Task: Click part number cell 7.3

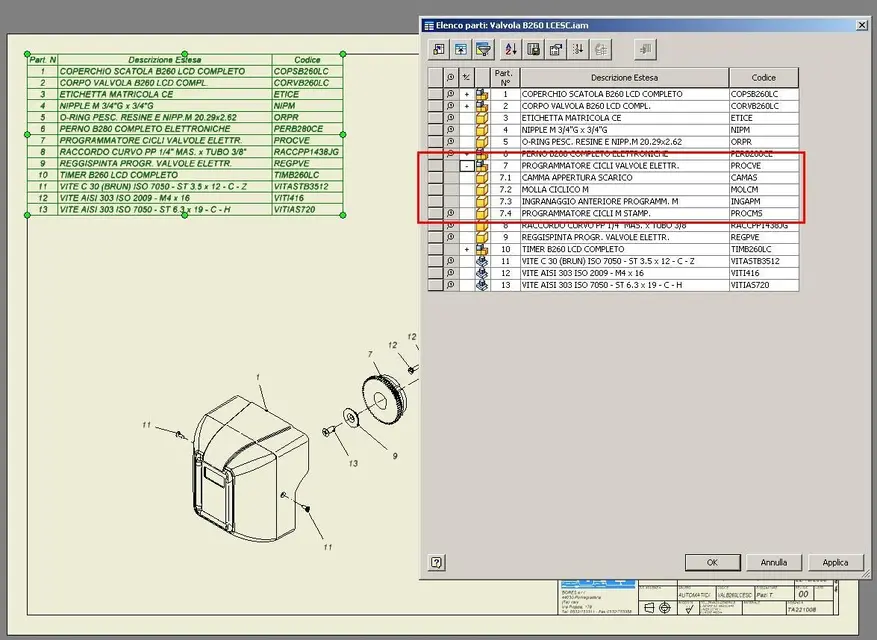Action: tap(505, 201)
